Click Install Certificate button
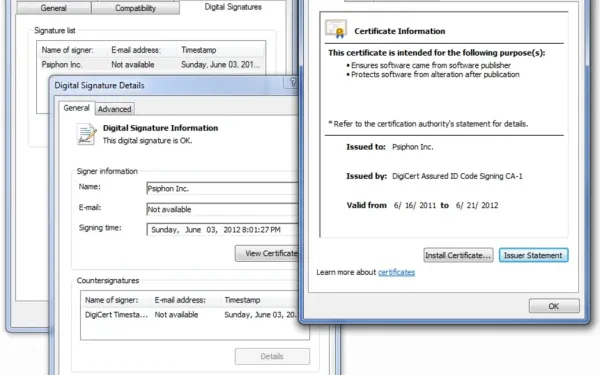This screenshot has height=375, width=600. pos(458,255)
